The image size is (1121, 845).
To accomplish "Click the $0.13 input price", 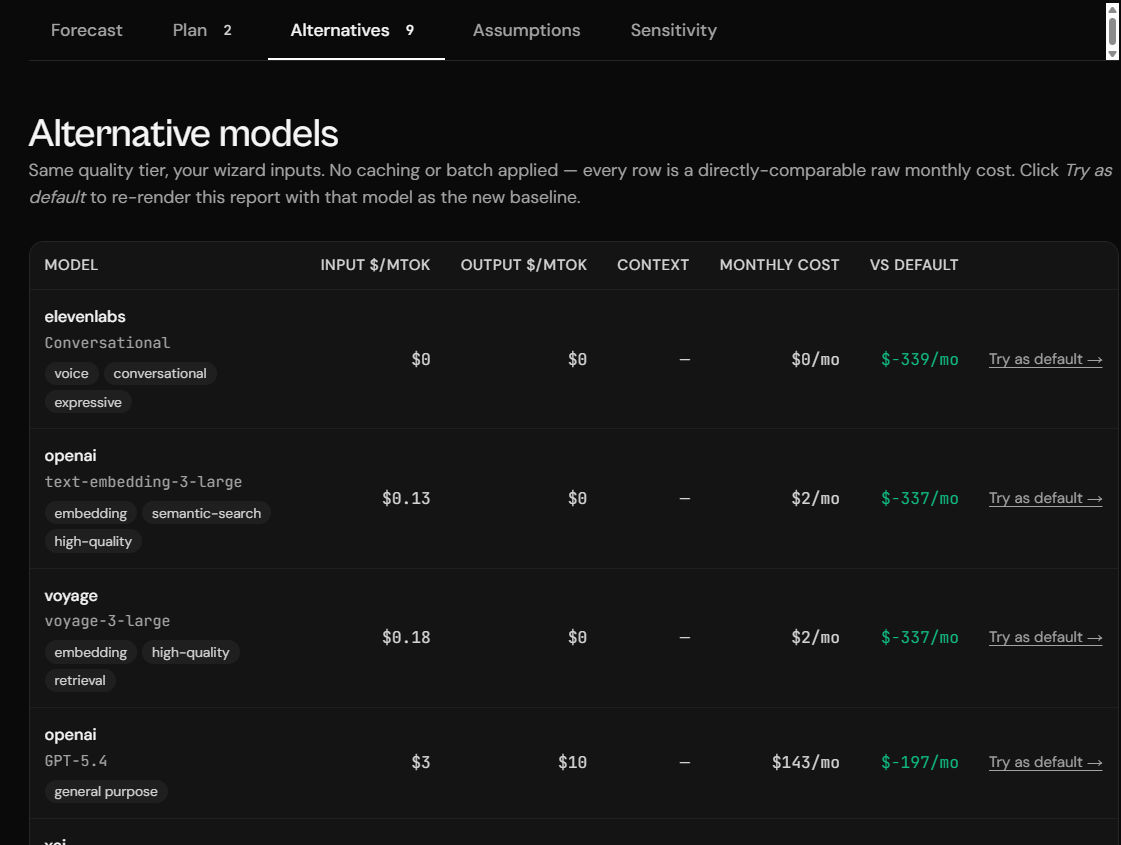I will (406, 498).
